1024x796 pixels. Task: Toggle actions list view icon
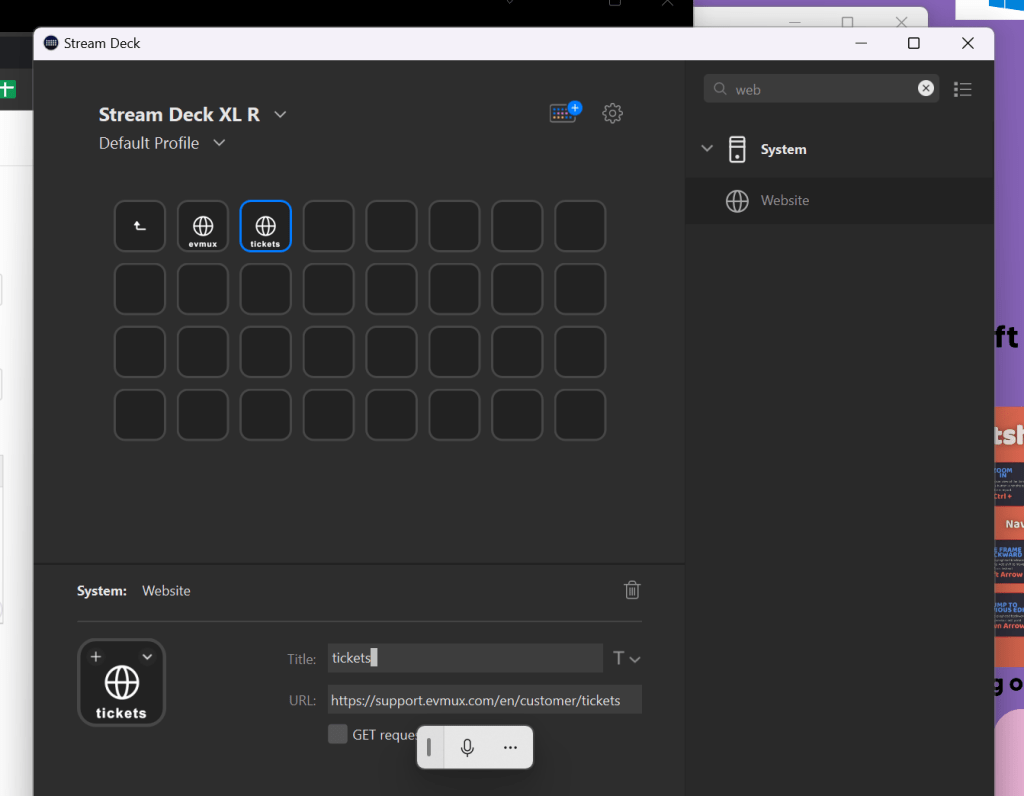point(963,89)
